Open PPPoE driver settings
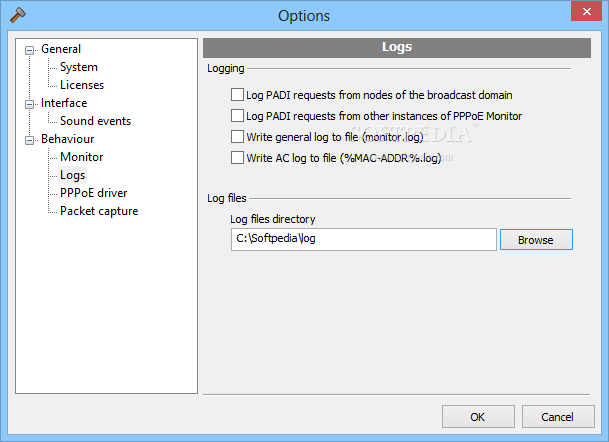609x442 pixels. point(93,193)
